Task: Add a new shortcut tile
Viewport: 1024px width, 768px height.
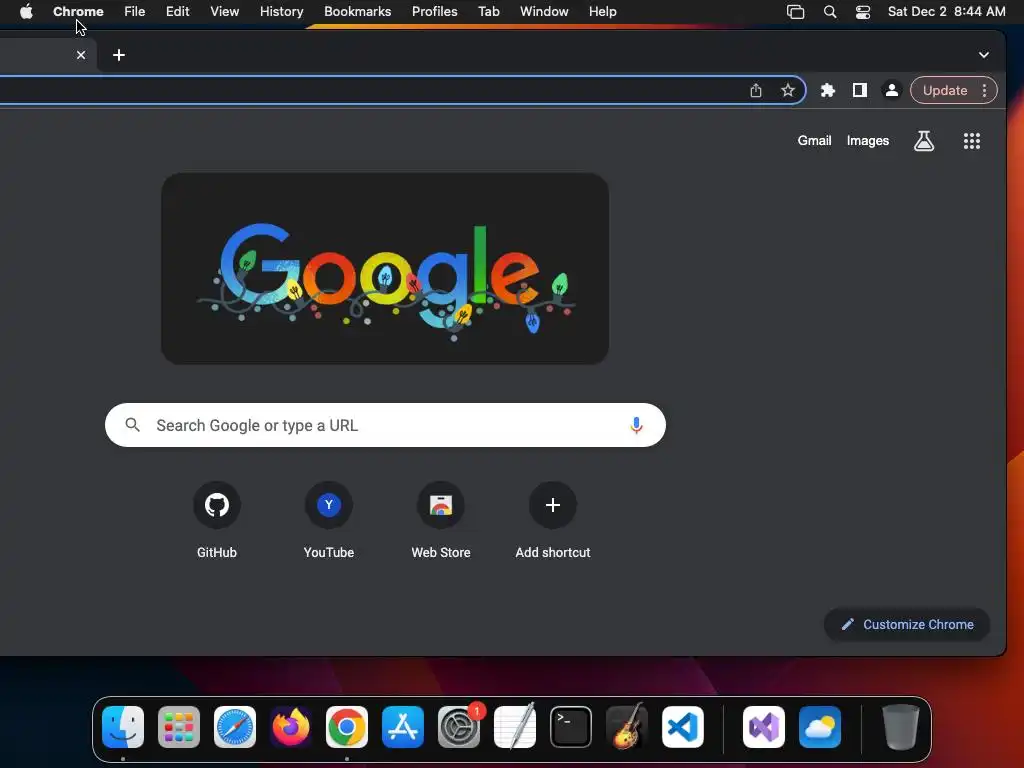Action: (552, 520)
